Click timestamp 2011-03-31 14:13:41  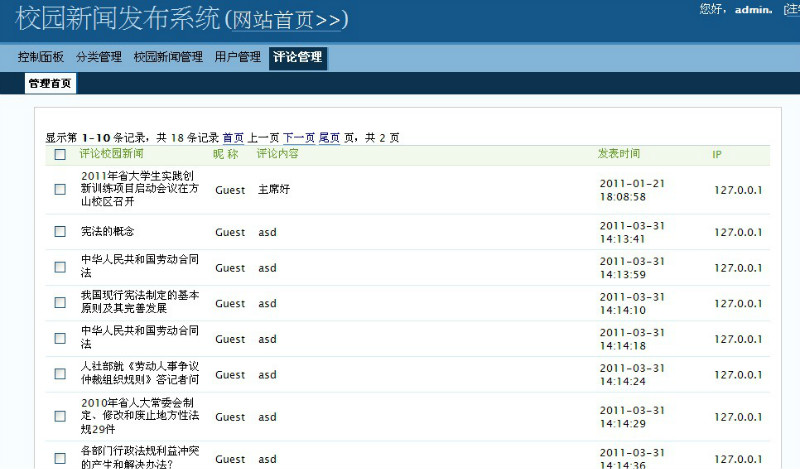[x=632, y=232]
